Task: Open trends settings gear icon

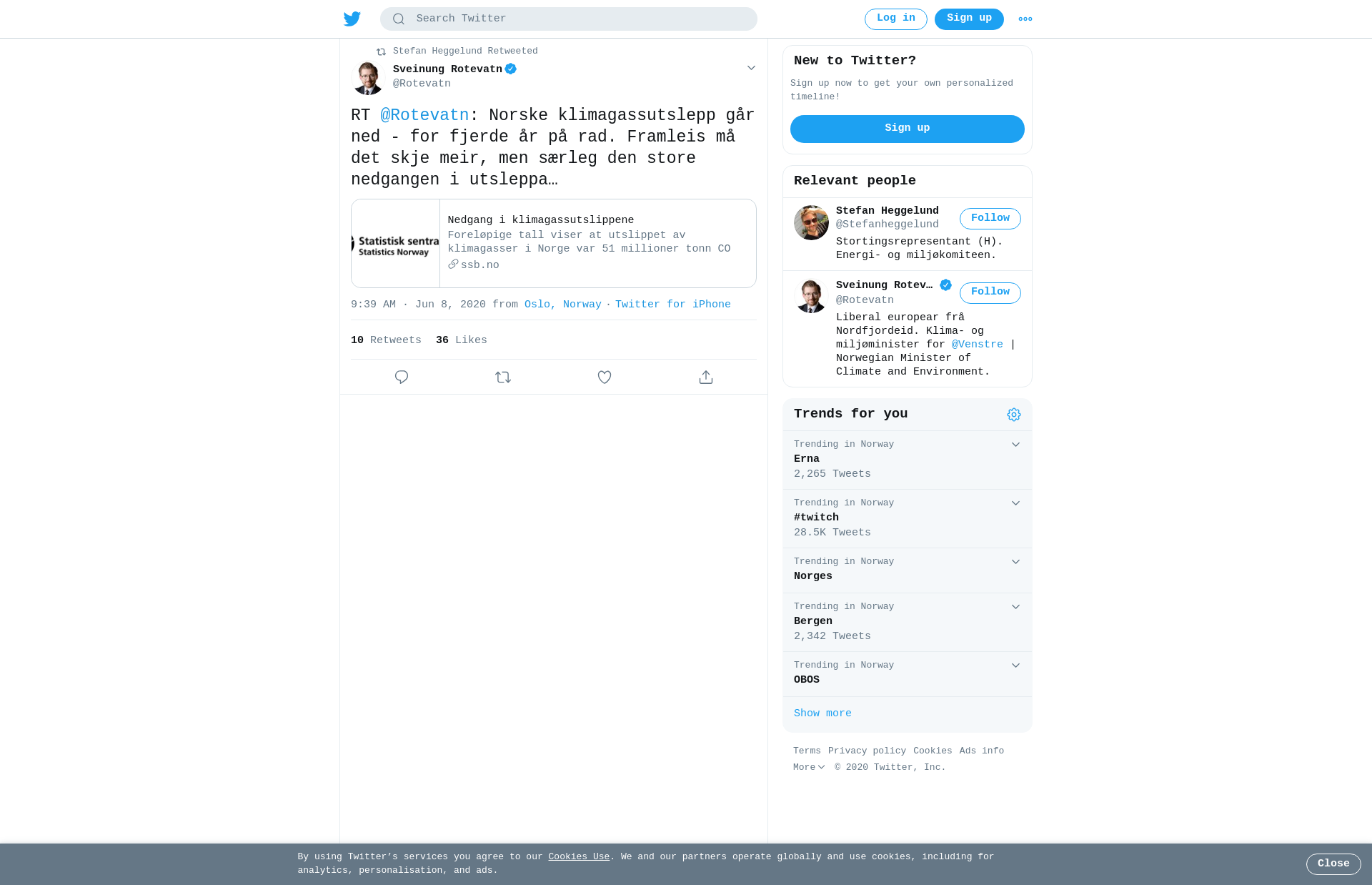Action: 1014,415
